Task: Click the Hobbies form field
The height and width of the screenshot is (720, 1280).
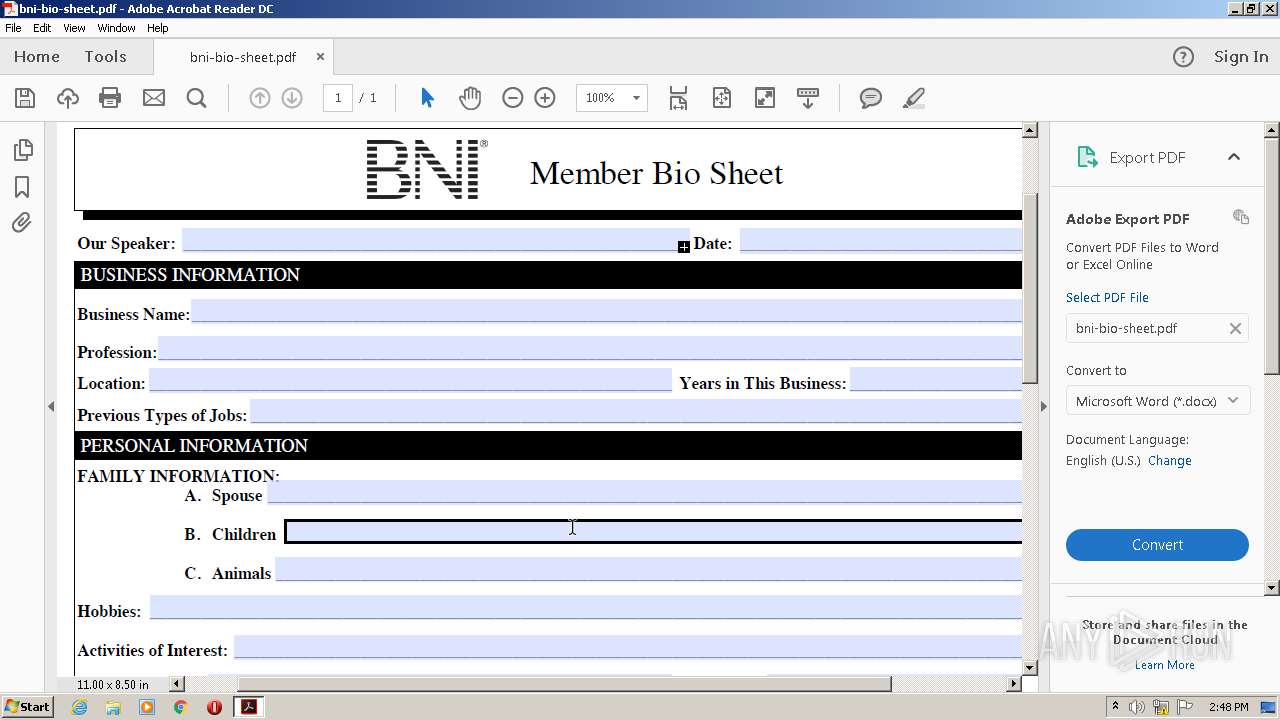Action: tap(586, 608)
